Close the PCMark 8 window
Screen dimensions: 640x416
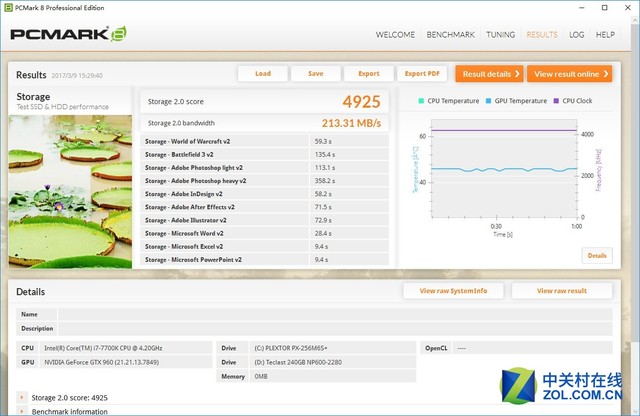[628, 7]
